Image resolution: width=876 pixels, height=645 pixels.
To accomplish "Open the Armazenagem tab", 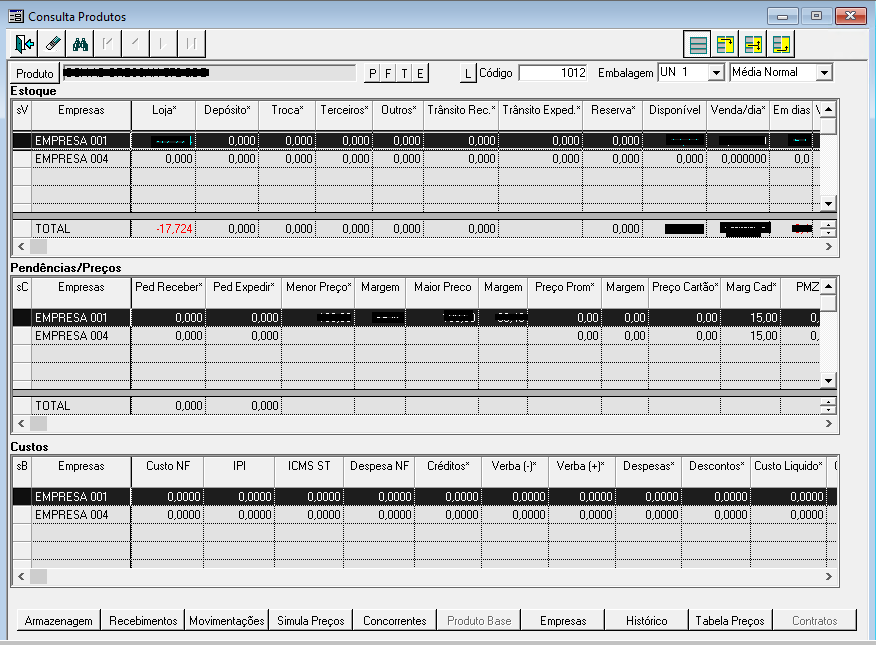I will (x=59, y=620).
